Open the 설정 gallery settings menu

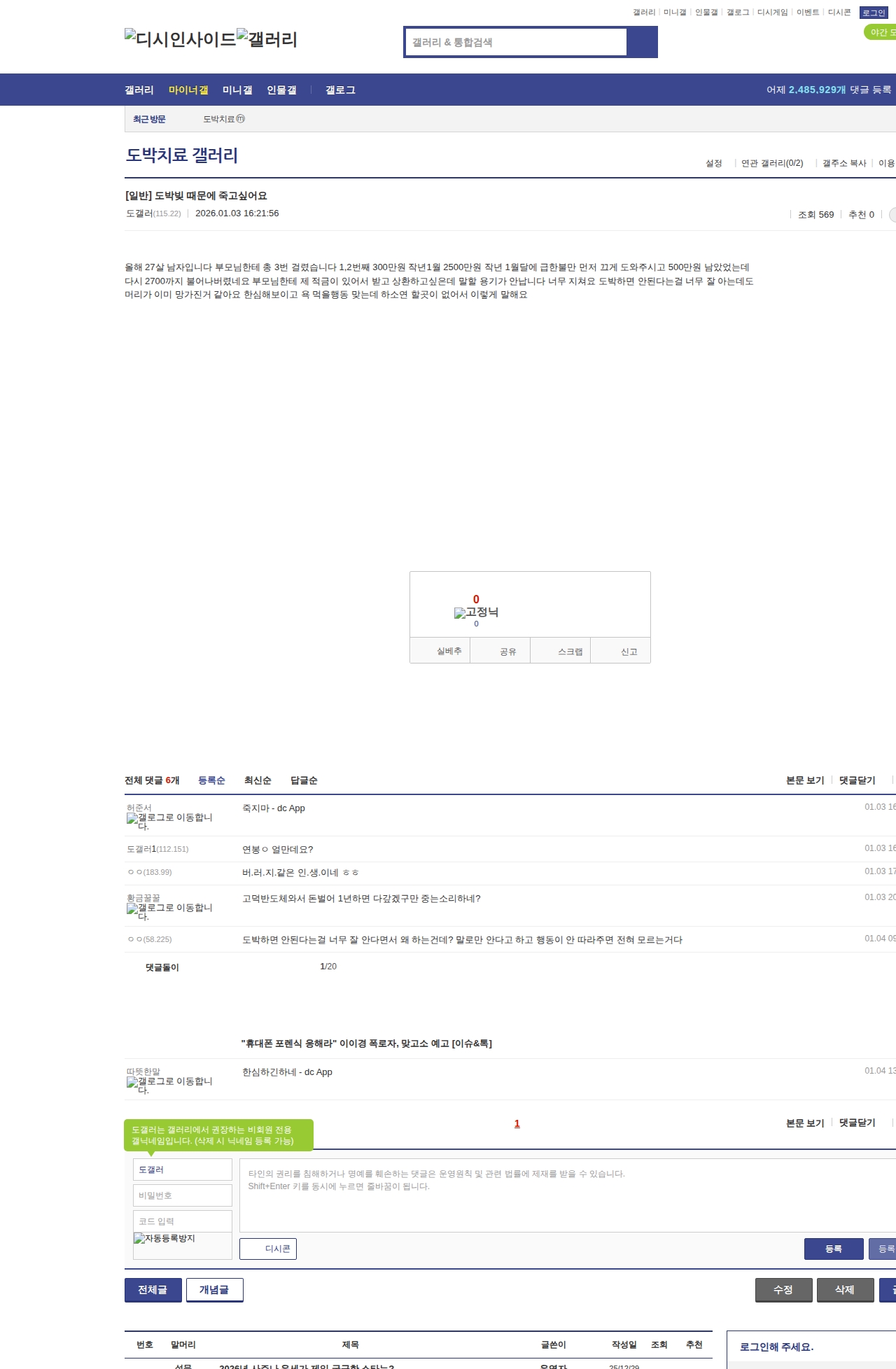click(x=714, y=163)
